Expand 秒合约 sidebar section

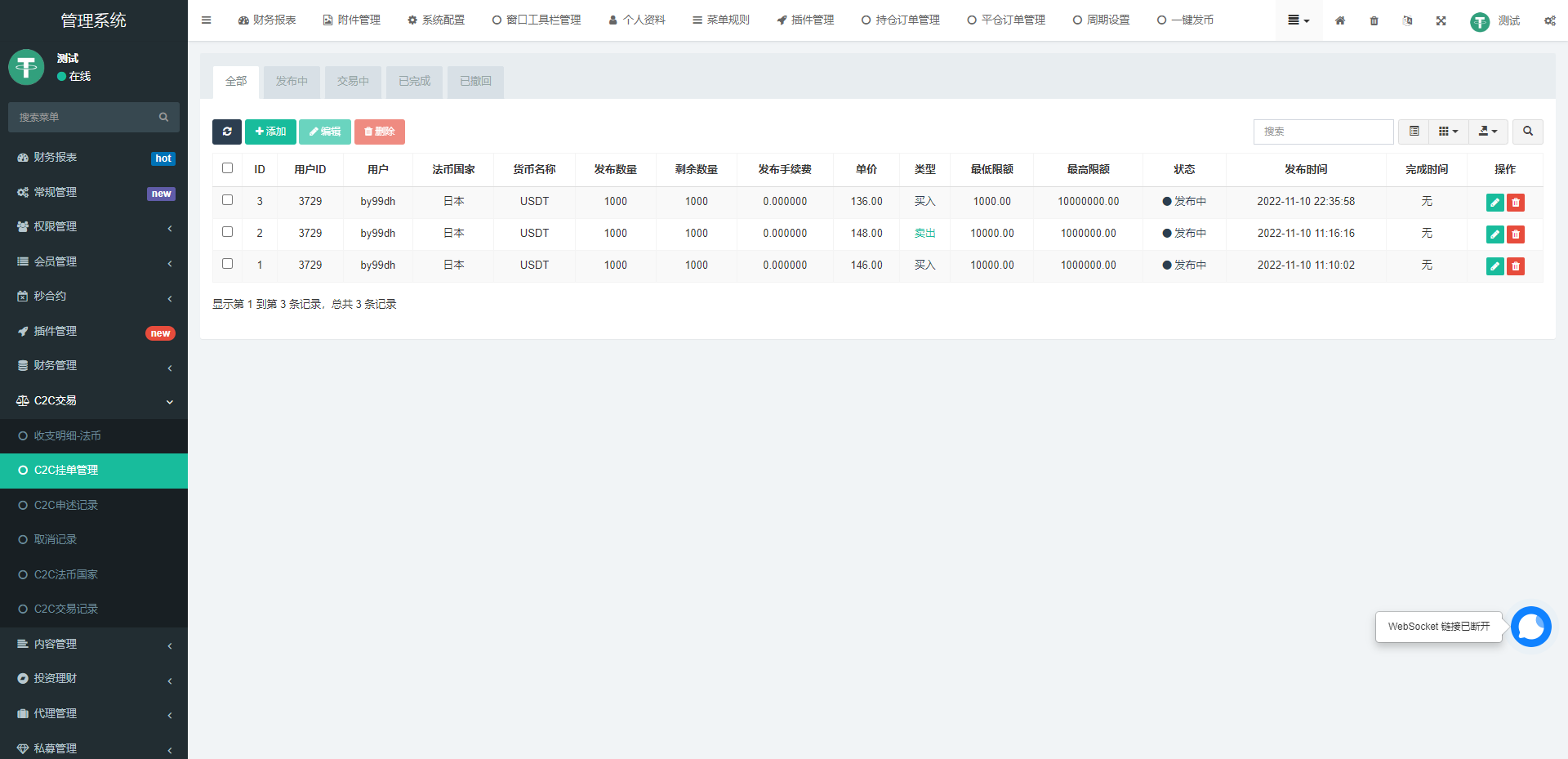[x=94, y=297]
